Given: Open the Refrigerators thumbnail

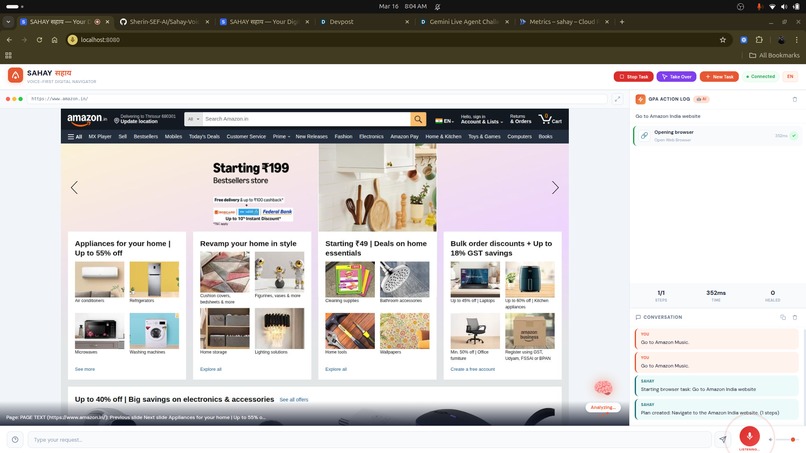Looking at the screenshot, I should (154, 279).
